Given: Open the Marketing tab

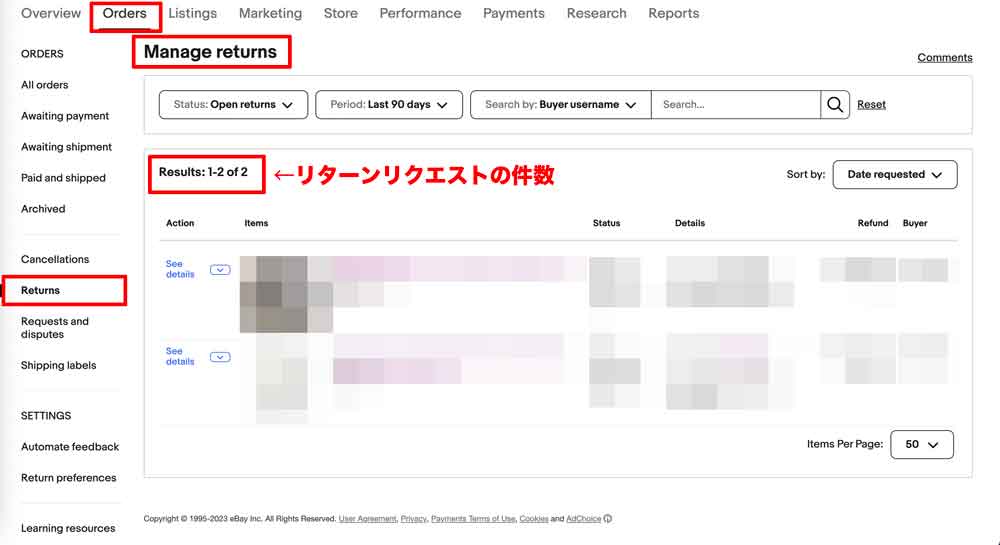Looking at the screenshot, I should pyautogui.click(x=270, y=13).
